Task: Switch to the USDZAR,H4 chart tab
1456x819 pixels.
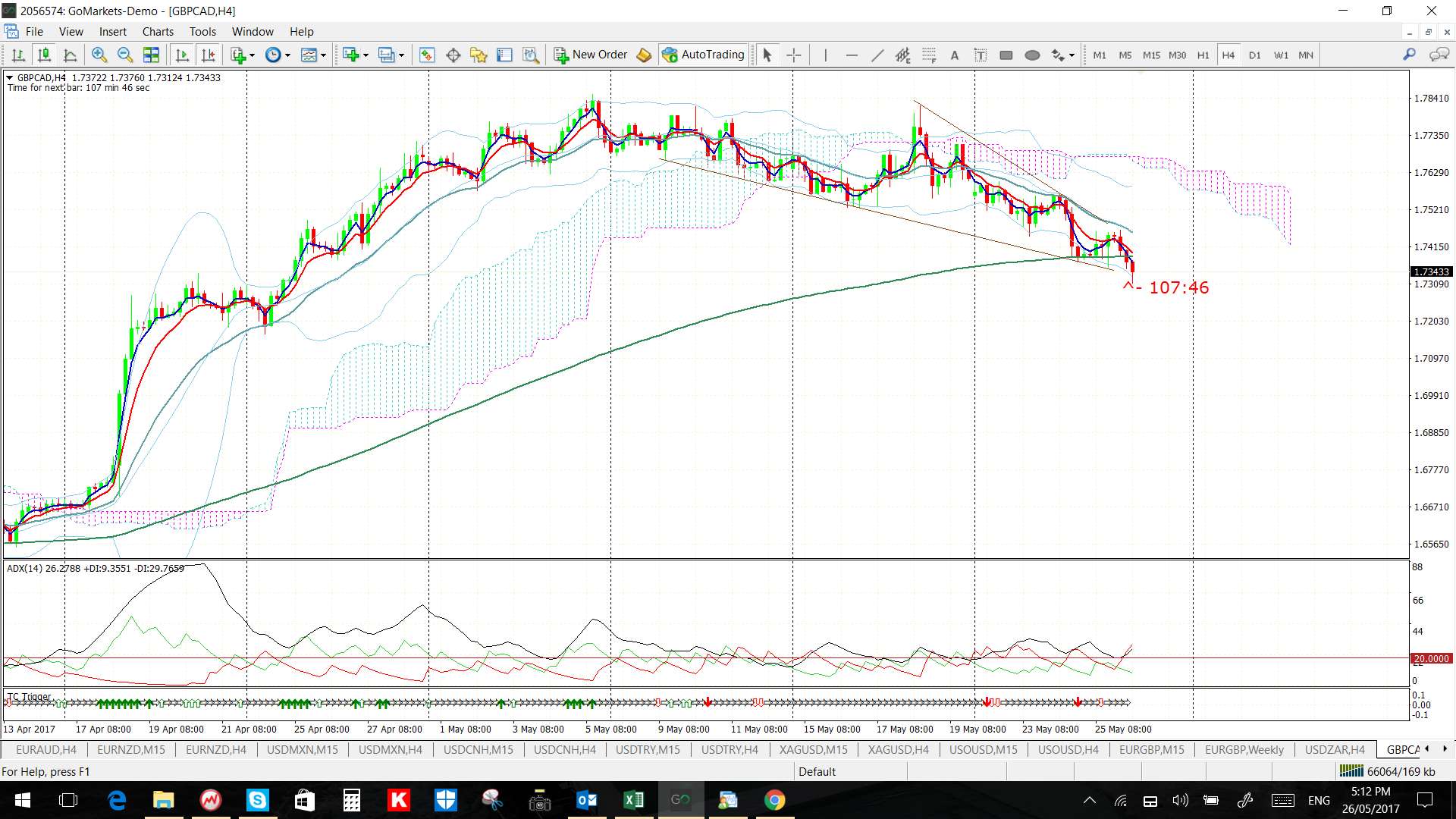Action: pyautogui.click(x=1335, y=749)
